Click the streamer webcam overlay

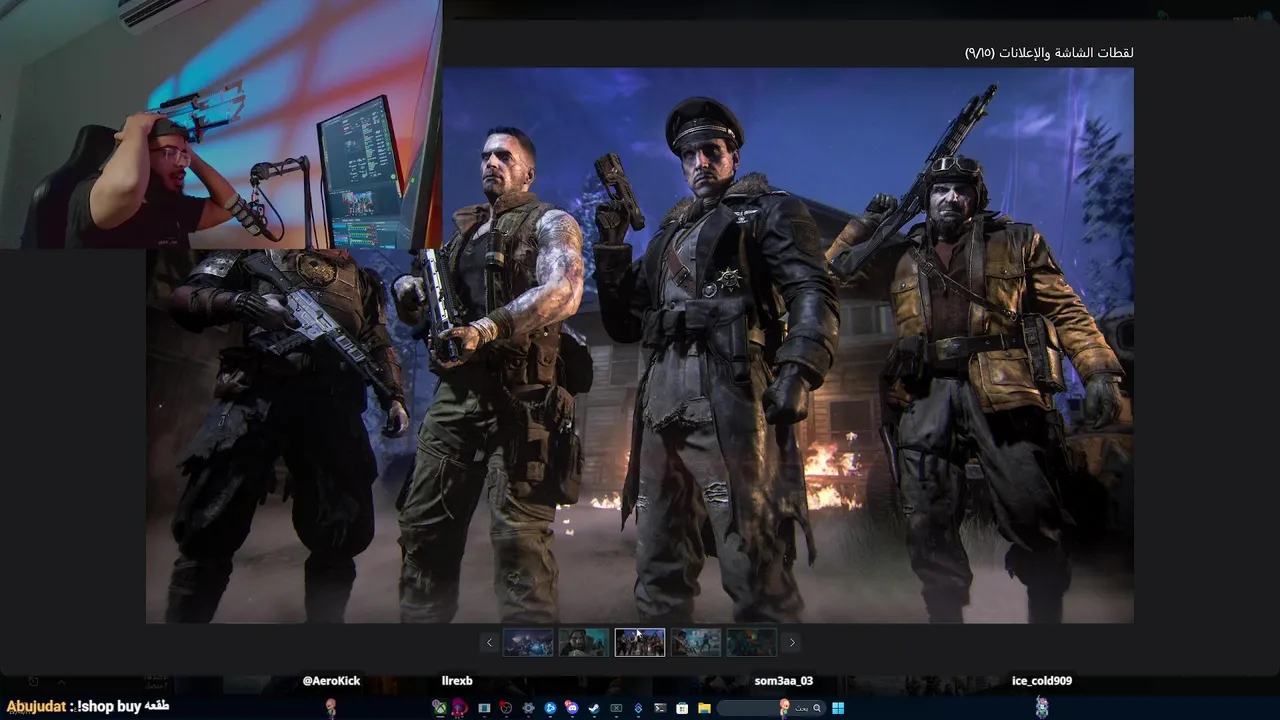221,124
